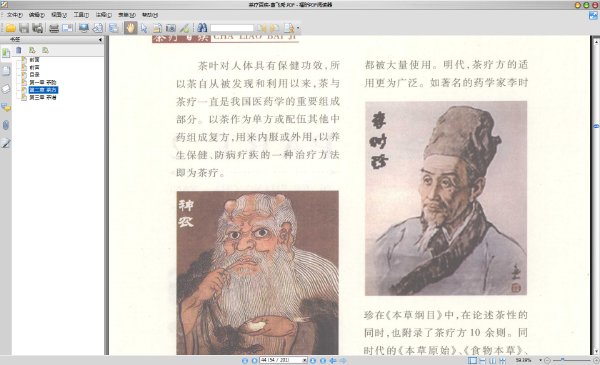
Task: Open the Attachments paperclip sidebar icon
Action: 6,125
